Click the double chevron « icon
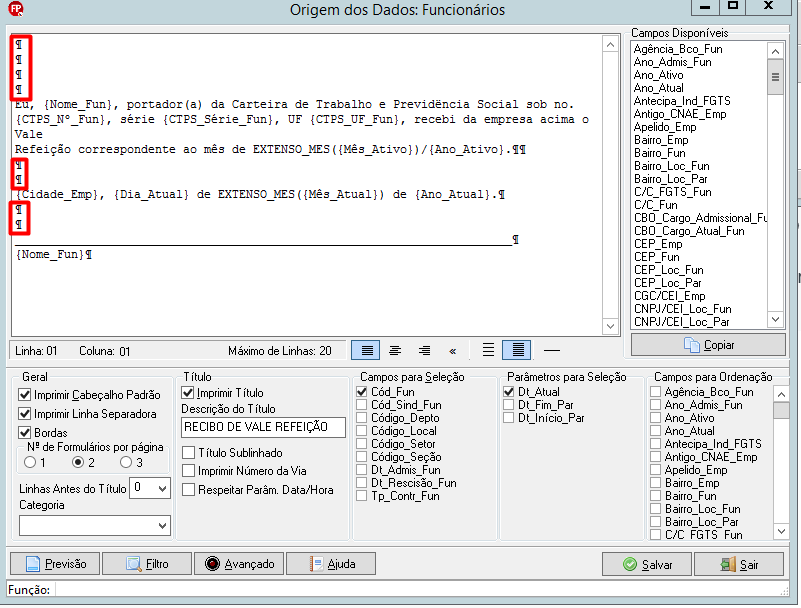The height and width of the screenshot is (608, 801). (453, 351)
